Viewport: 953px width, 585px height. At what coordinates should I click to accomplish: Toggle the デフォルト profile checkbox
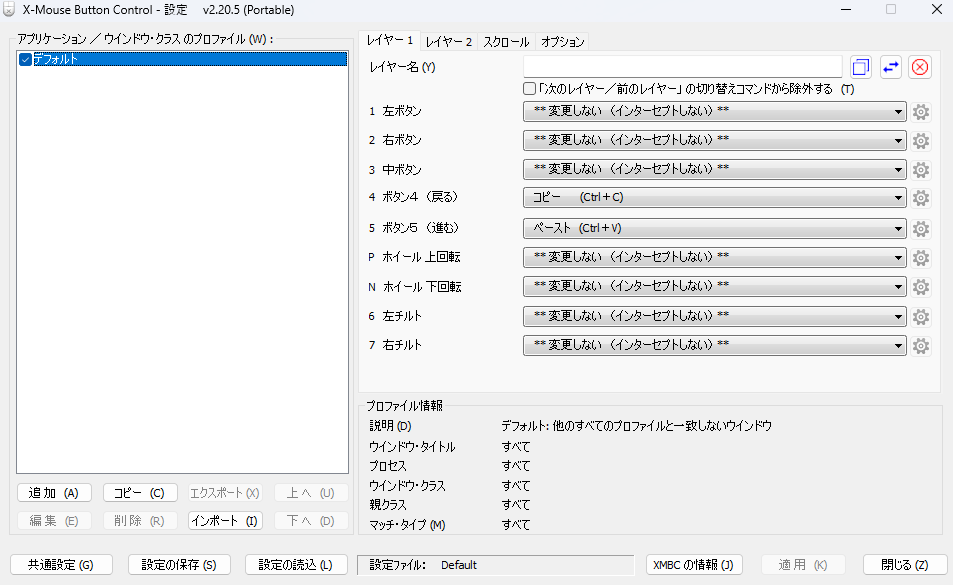(x=25, y=60)
